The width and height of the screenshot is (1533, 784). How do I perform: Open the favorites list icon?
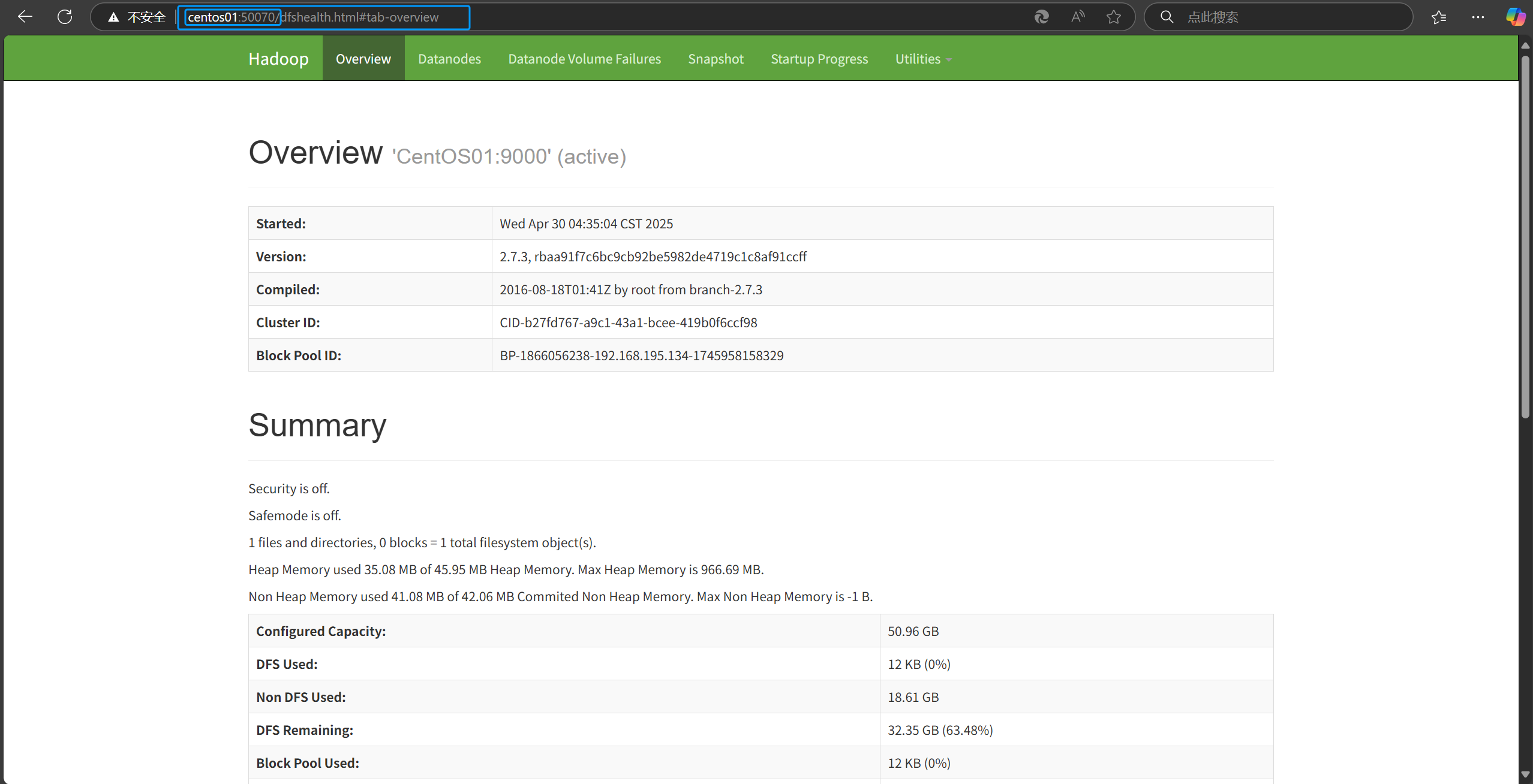[x=1439, y=17]
